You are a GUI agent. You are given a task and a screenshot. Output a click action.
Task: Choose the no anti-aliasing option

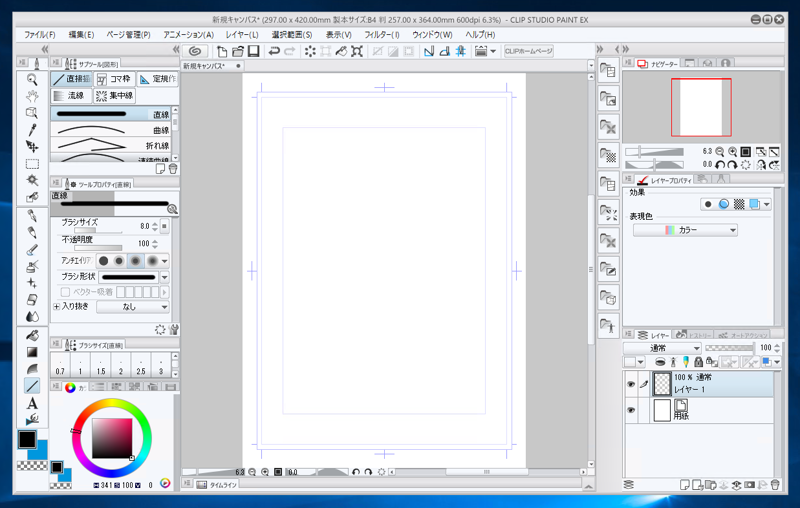[x=104, y=261]
